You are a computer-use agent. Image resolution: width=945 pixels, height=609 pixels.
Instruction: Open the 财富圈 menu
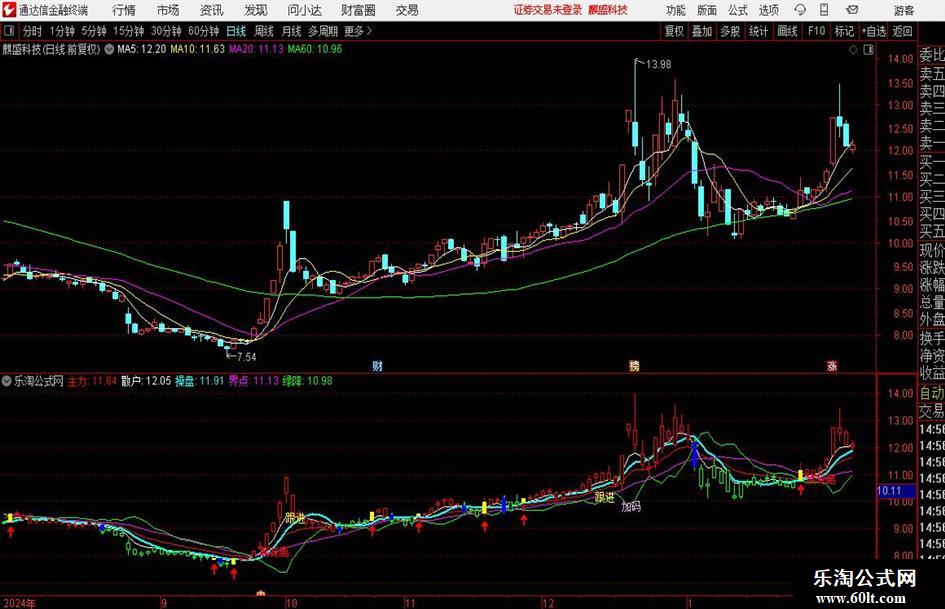pyautogui.click(x=358, y=10)
